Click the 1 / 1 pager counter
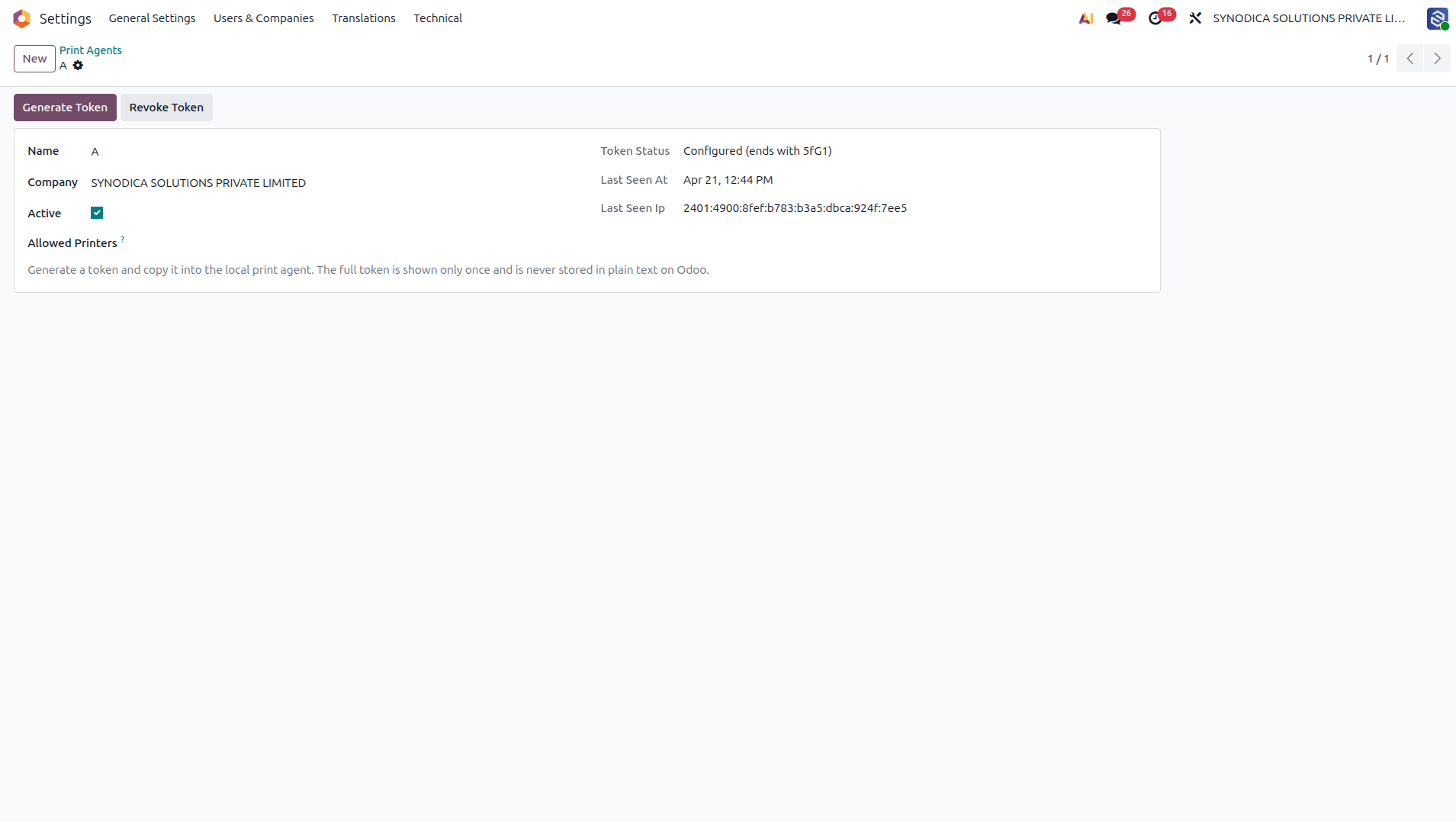 click(x=1378, y=59)
